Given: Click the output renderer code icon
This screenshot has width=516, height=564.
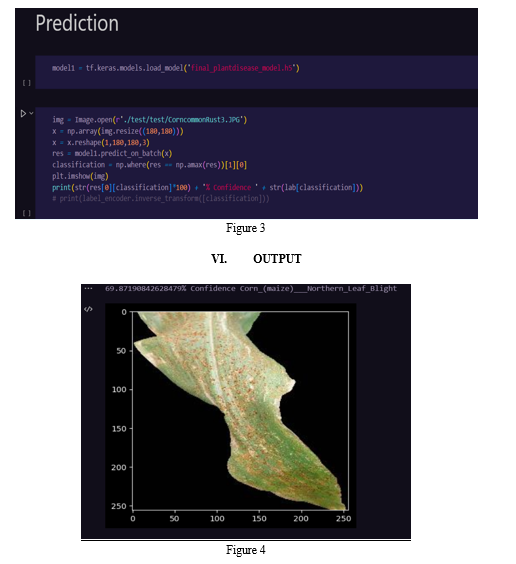Looking at the screenshot, I should (88, 309).
